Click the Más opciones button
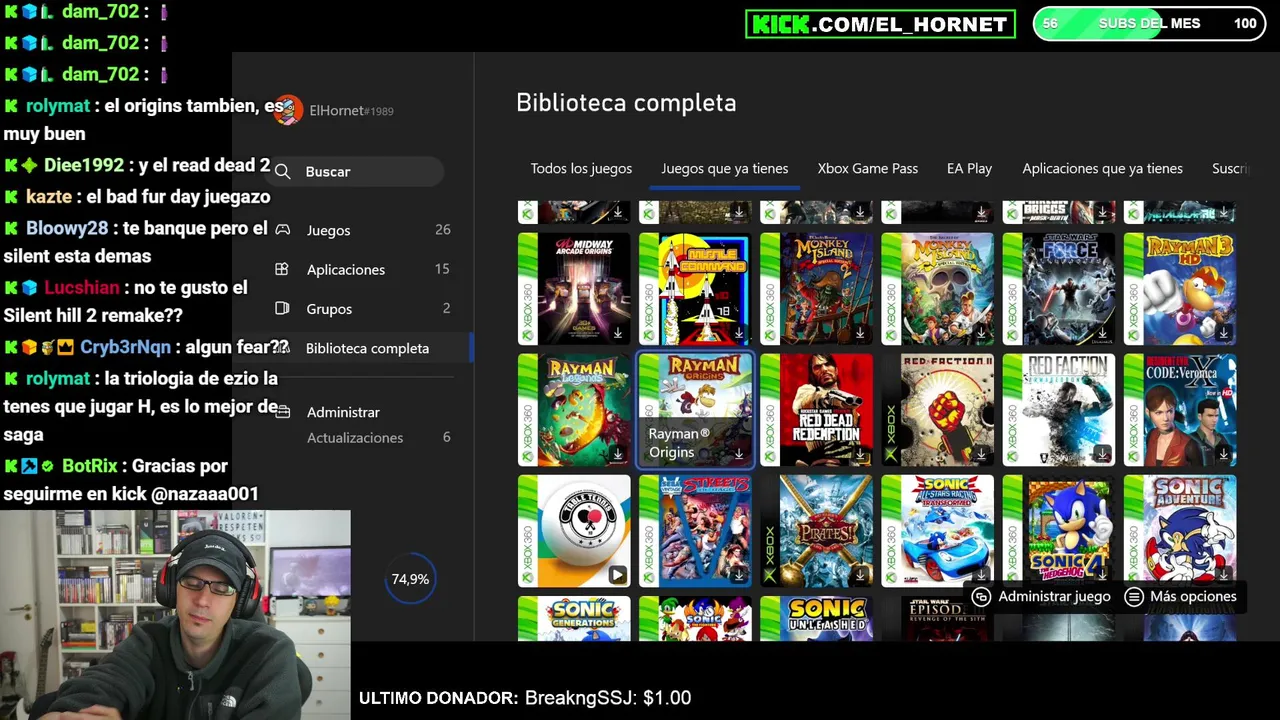The width and height of the screenshot is (1280, 720). [x=1181, y=596]
